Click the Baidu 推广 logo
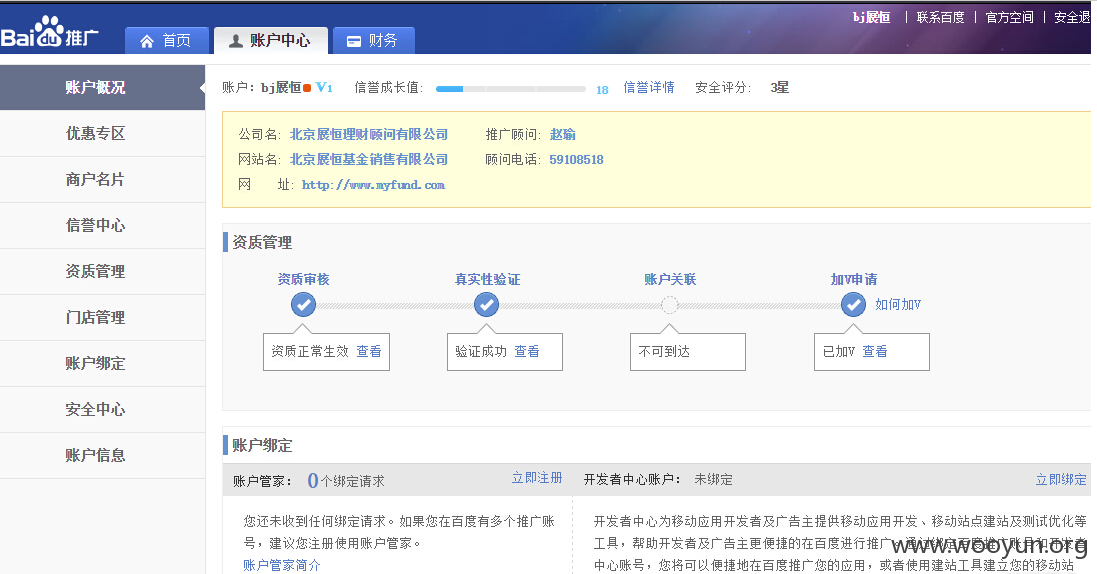The width and height of the screenshot is (1097, 574). [x=50, y=32]
